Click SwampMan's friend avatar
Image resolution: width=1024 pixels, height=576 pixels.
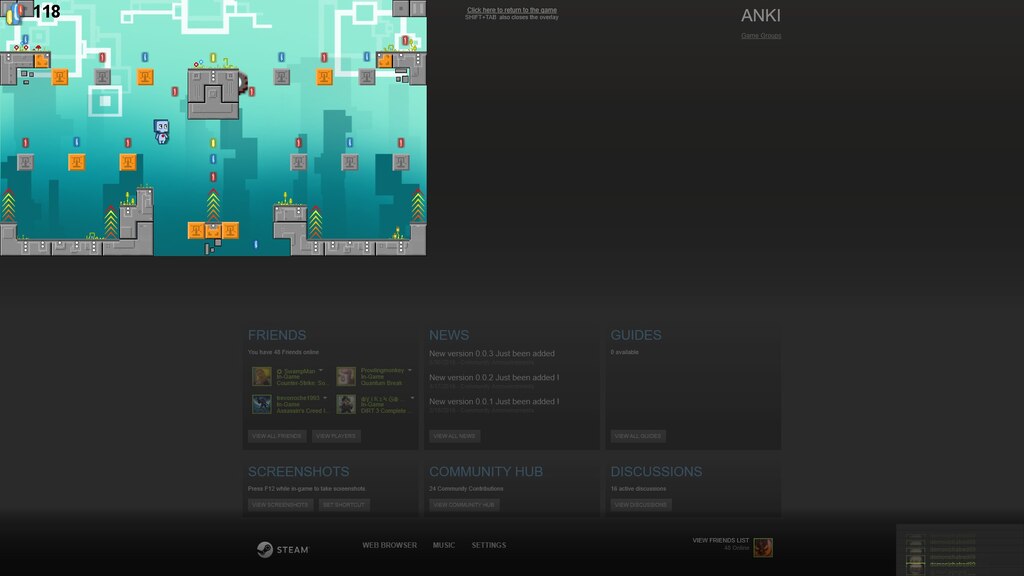pos(262,376)
